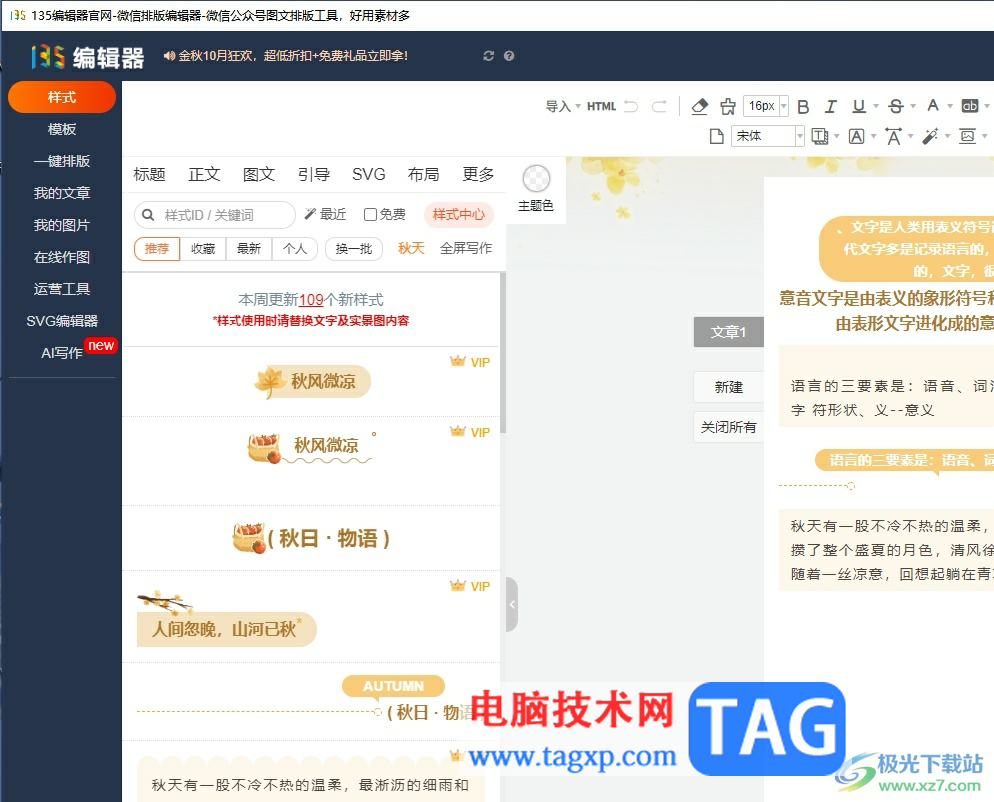Expand the font color options arrow
994x802 pixels.
pyautogui.click(x=950, y=106)
